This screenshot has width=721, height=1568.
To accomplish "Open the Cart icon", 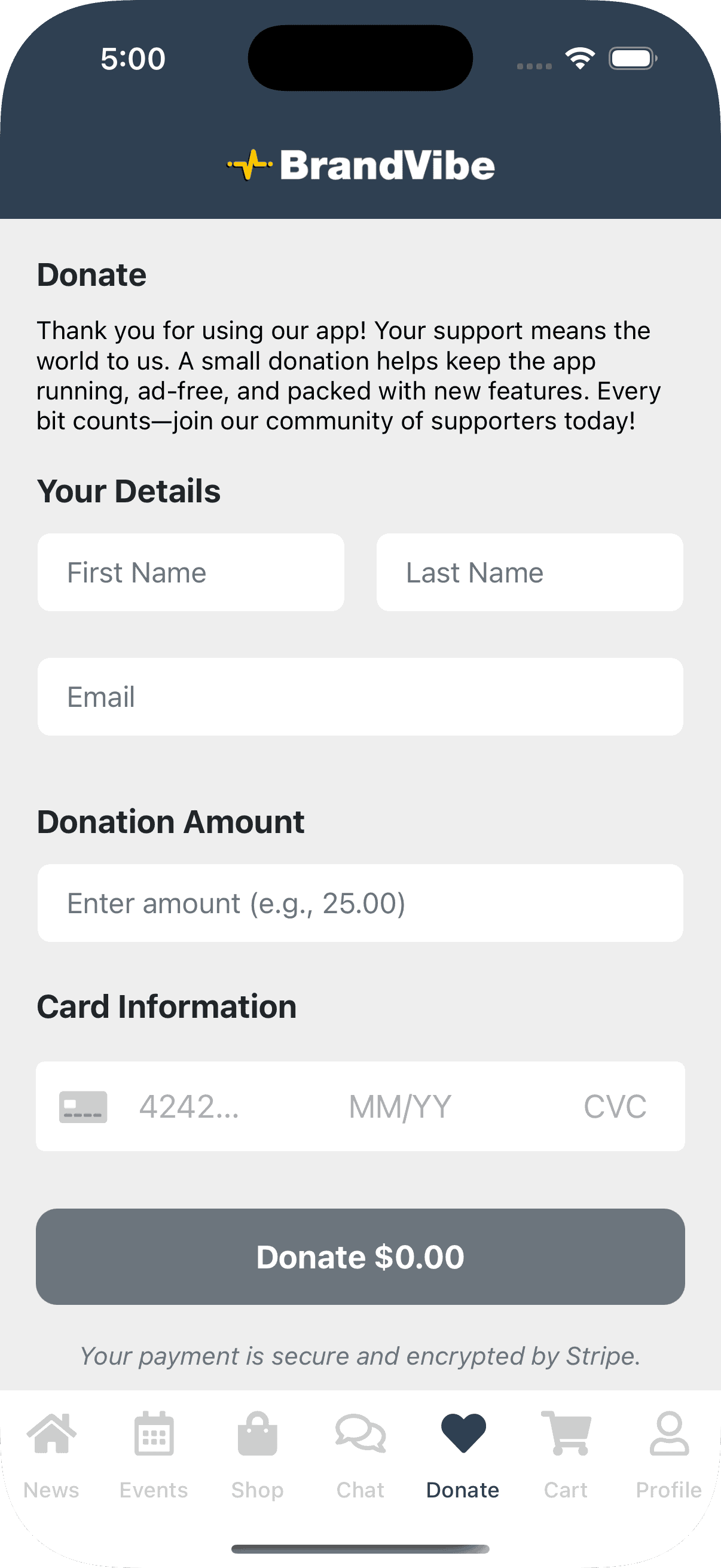I will pyautogui.click(x=566, y=1433).
